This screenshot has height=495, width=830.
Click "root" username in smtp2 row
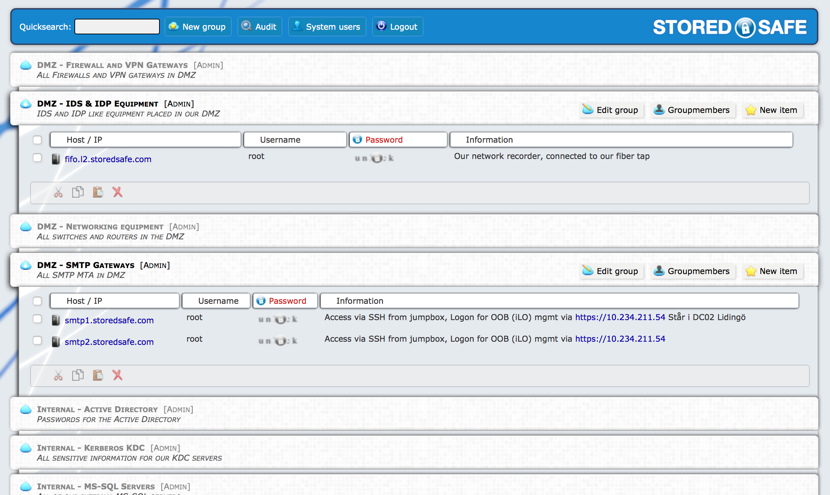(194, 339)
